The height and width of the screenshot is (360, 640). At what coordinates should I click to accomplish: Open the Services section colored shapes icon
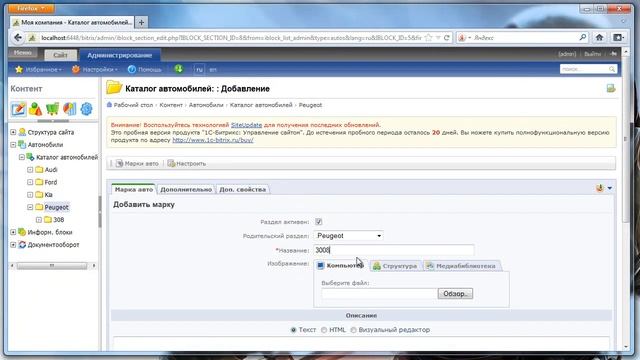(36, 109)
